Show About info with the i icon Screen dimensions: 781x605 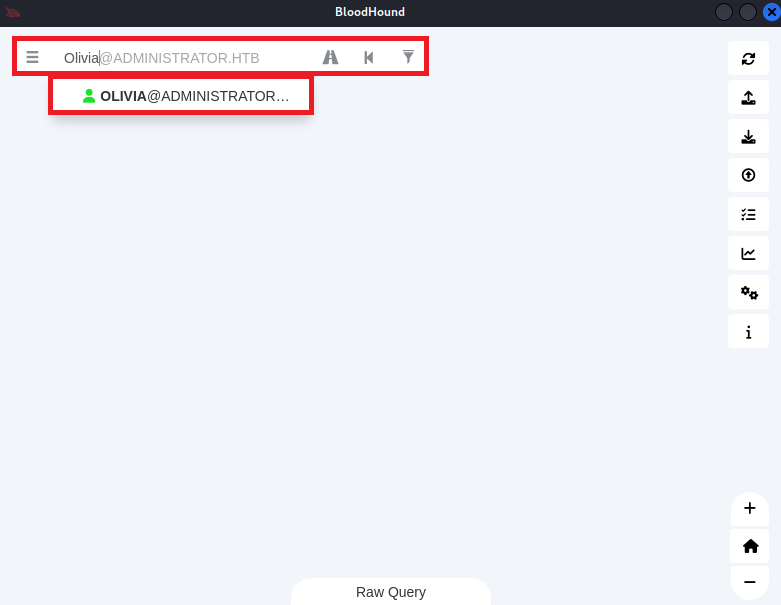[748, 332]
